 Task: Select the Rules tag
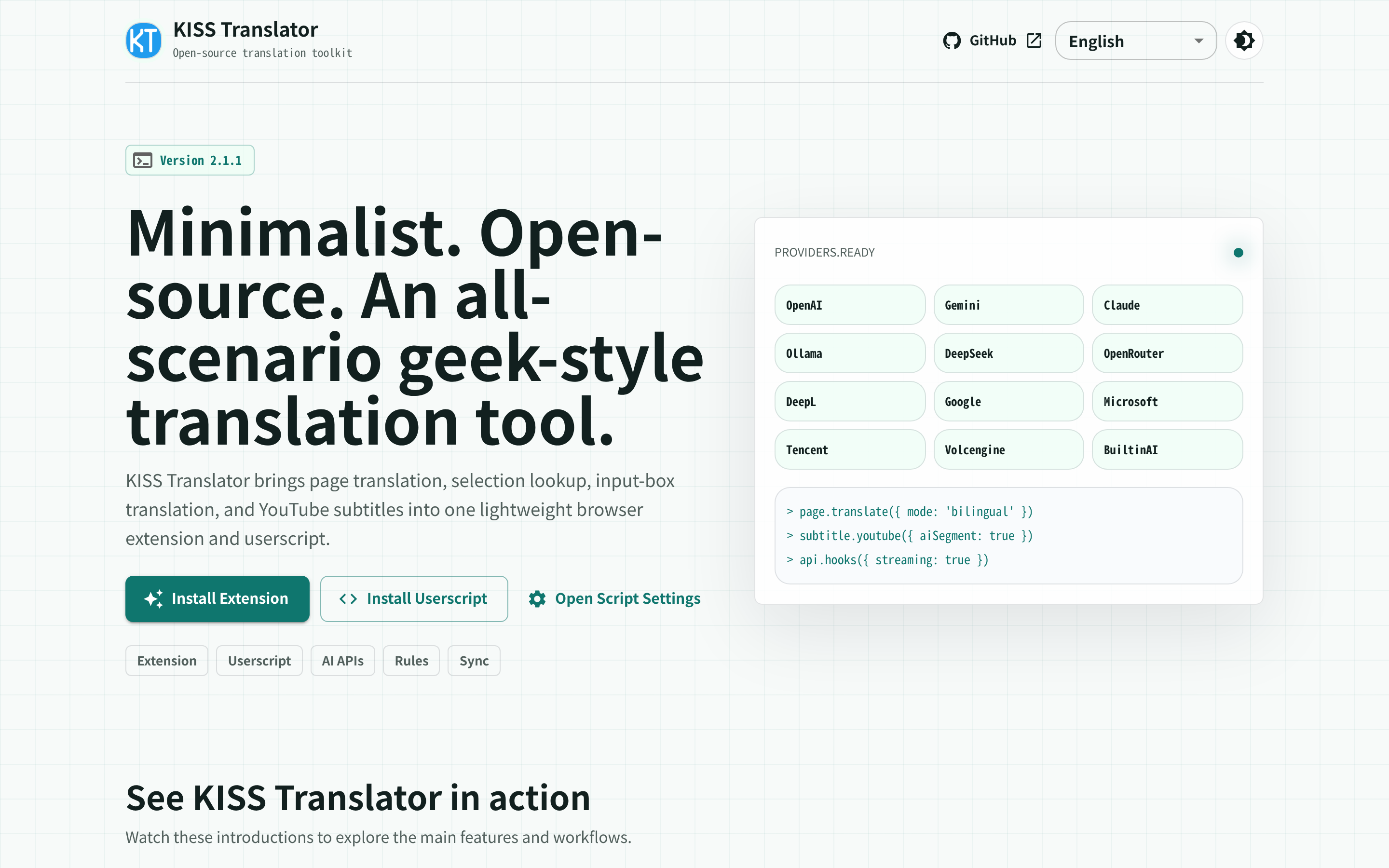(411, 661)
